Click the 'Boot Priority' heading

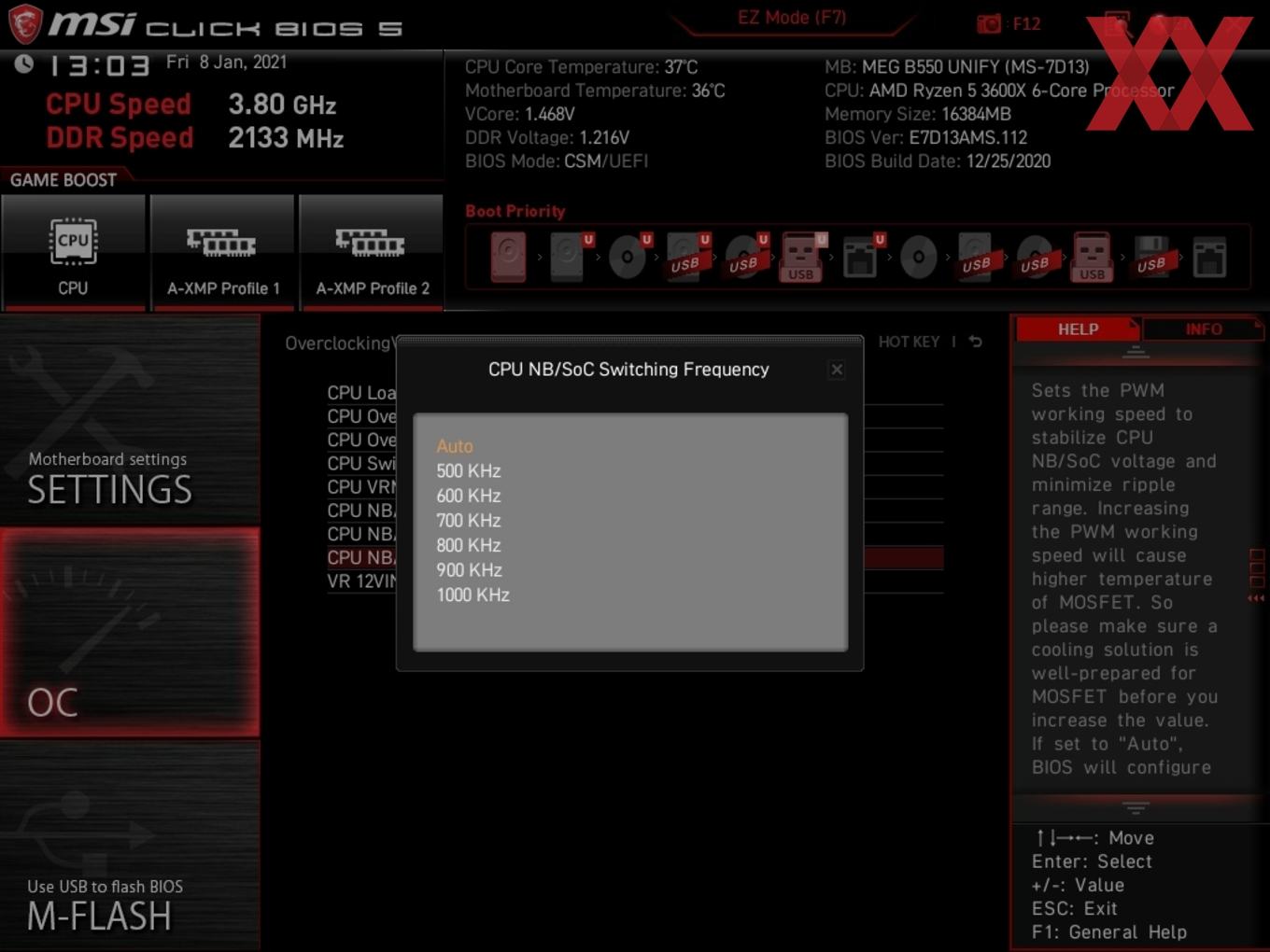point(515,211)
